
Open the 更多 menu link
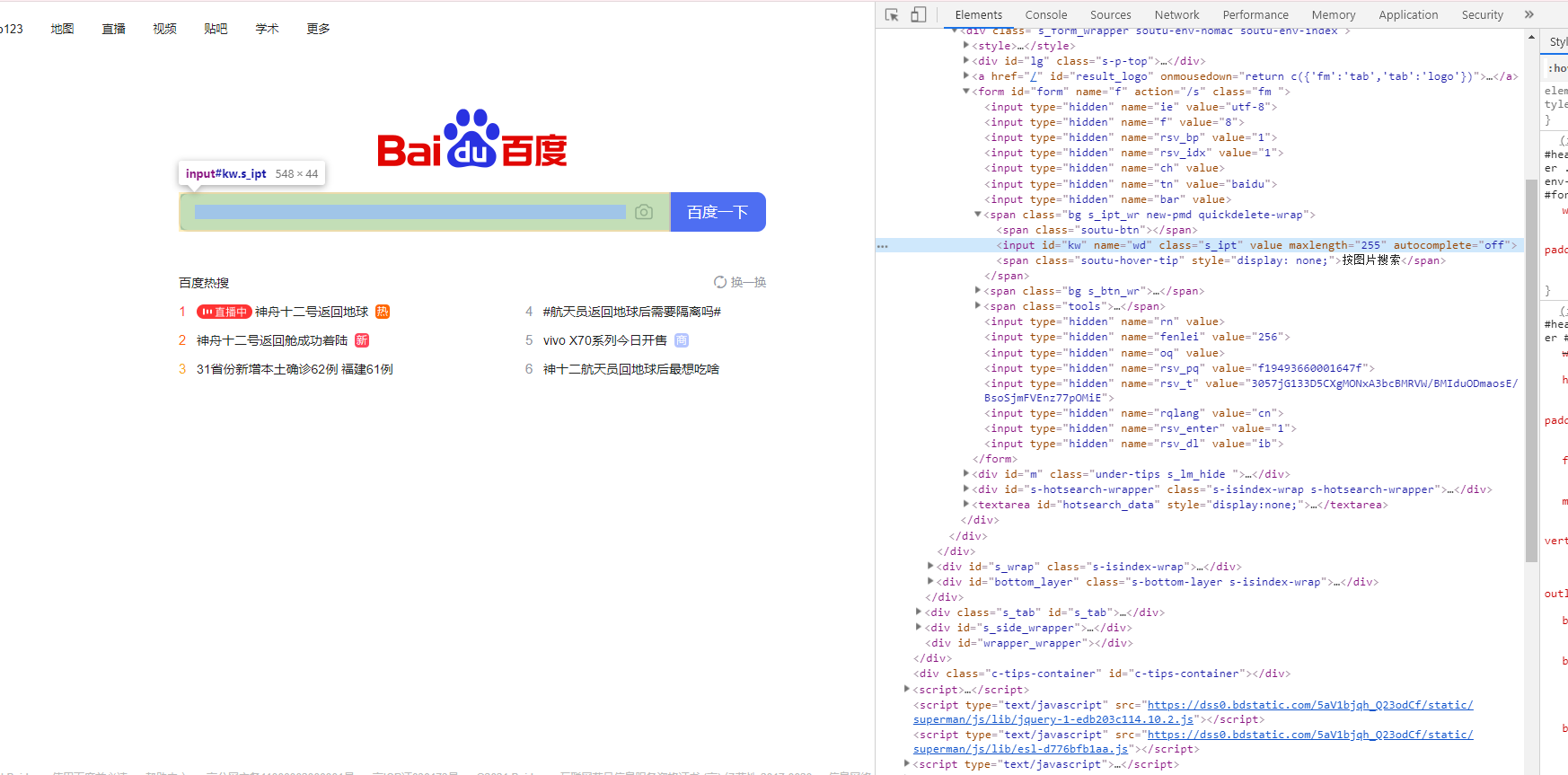point(318,29)
